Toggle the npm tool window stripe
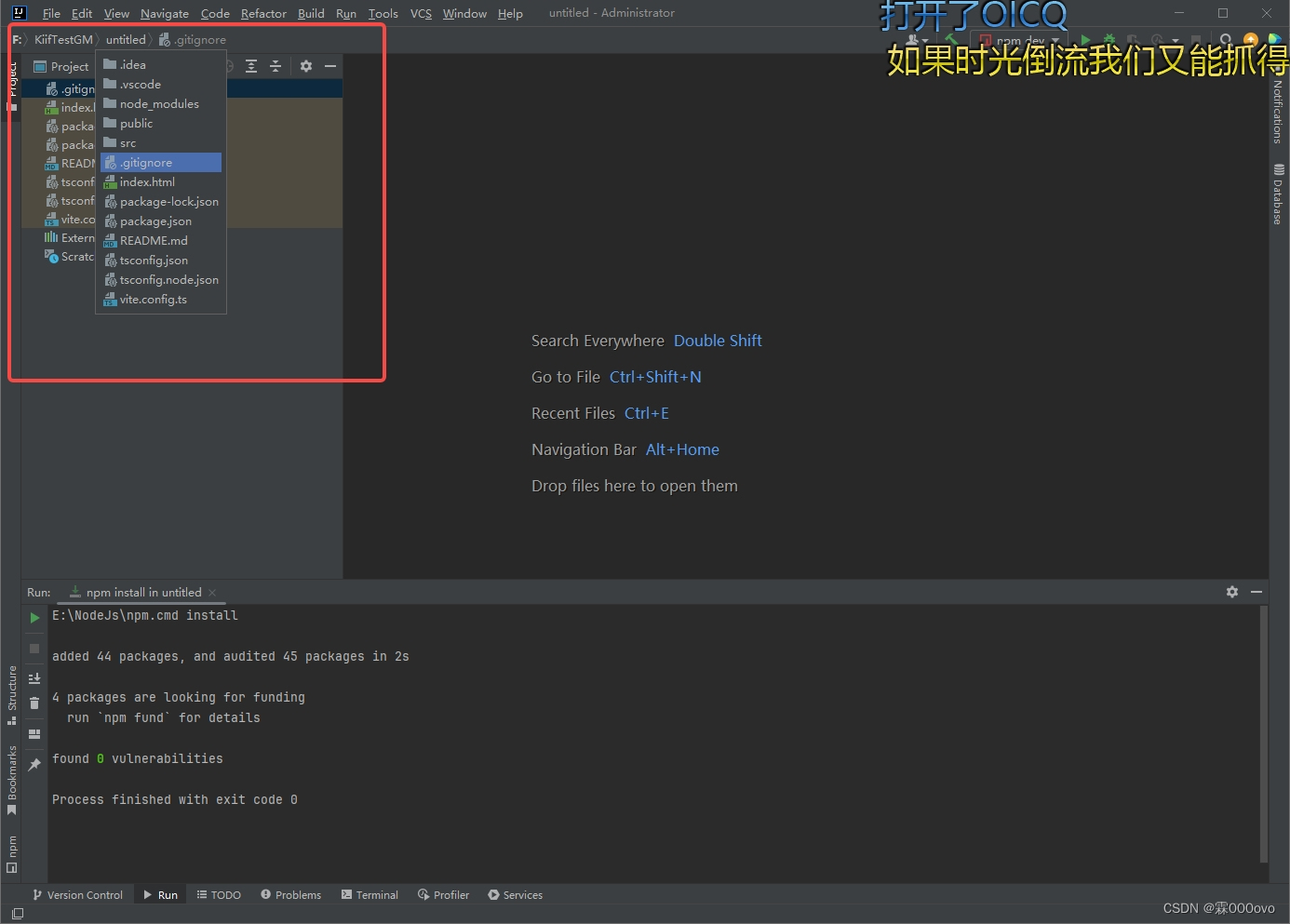The image size is (1290, 924). tap(12, 854)
